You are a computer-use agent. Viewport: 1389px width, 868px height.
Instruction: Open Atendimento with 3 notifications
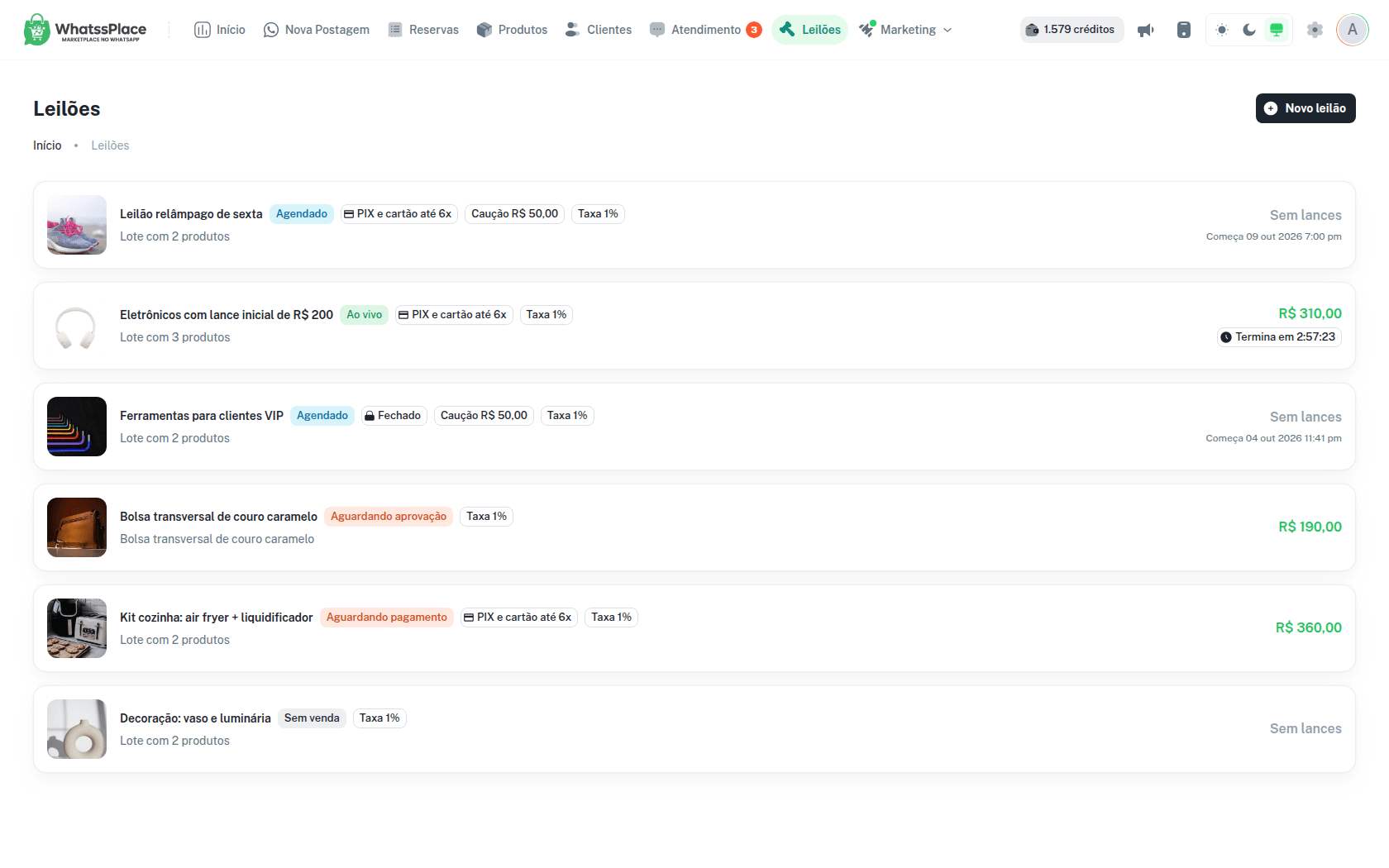pyautogui.click(x=705, y=30)
